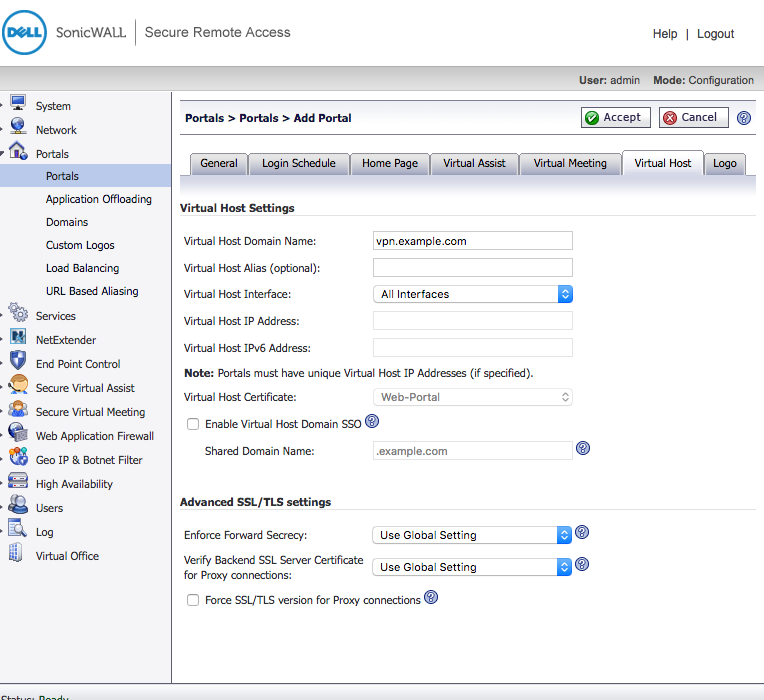Open URL Based Aliasing in sidebar
This screenshot has width=764, height=700.
(x=92, y=291)
